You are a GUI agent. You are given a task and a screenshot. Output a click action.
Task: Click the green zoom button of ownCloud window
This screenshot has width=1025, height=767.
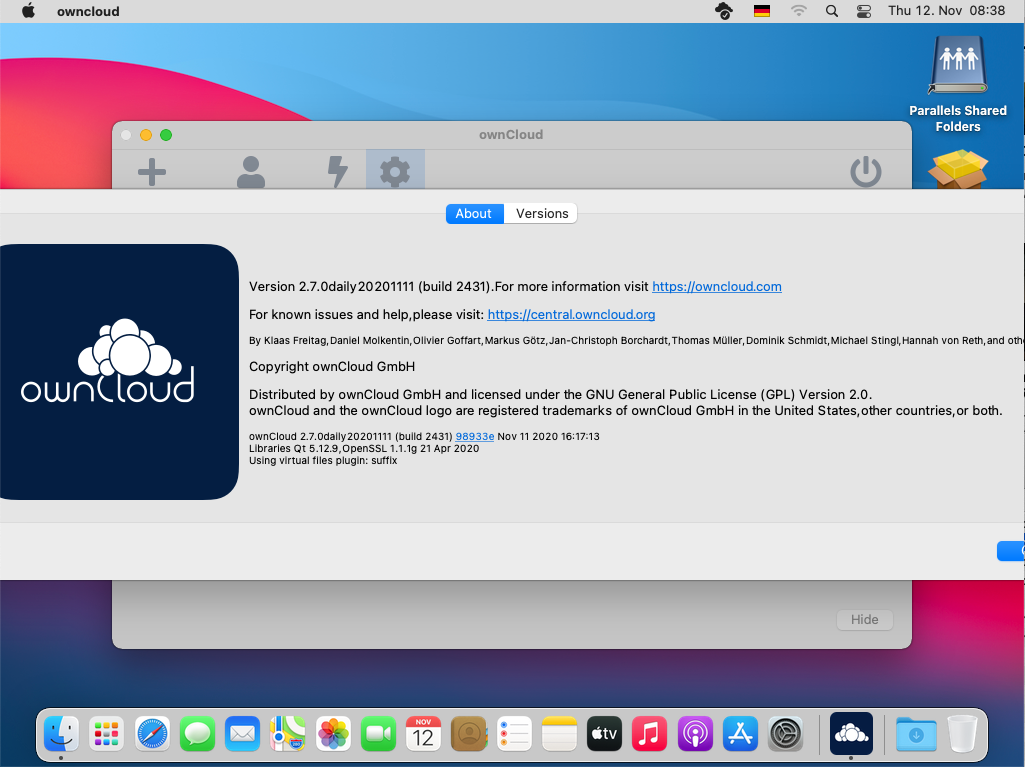click(166, 135)
